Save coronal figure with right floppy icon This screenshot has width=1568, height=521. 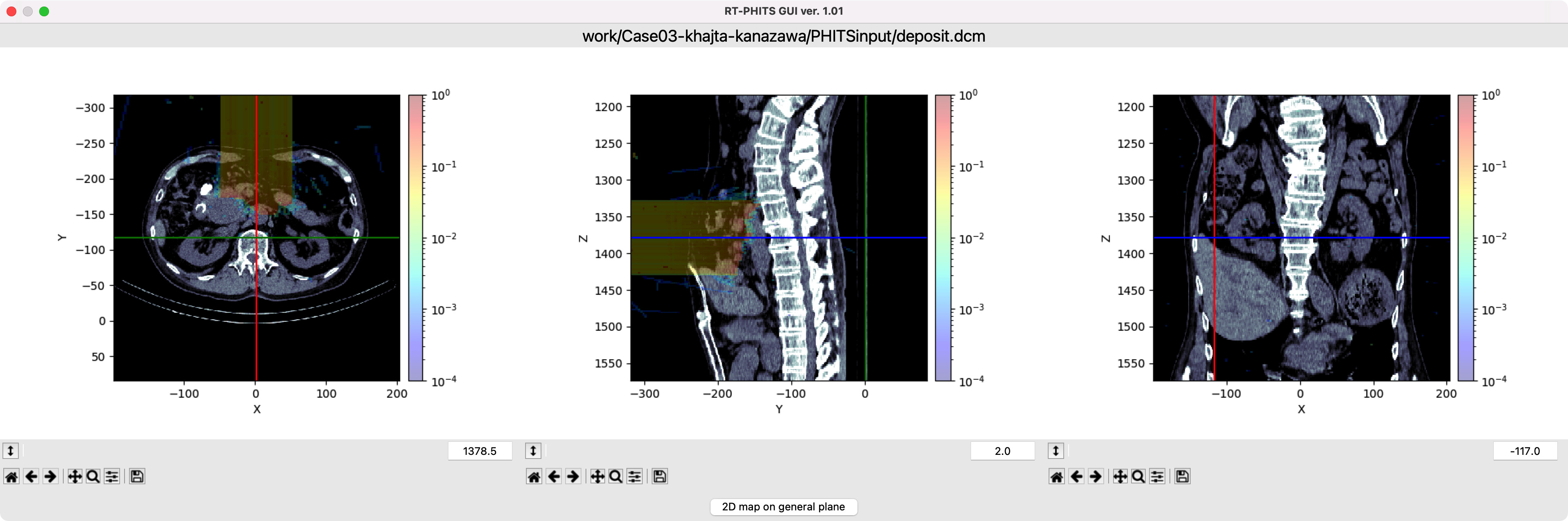[1182, 476]
